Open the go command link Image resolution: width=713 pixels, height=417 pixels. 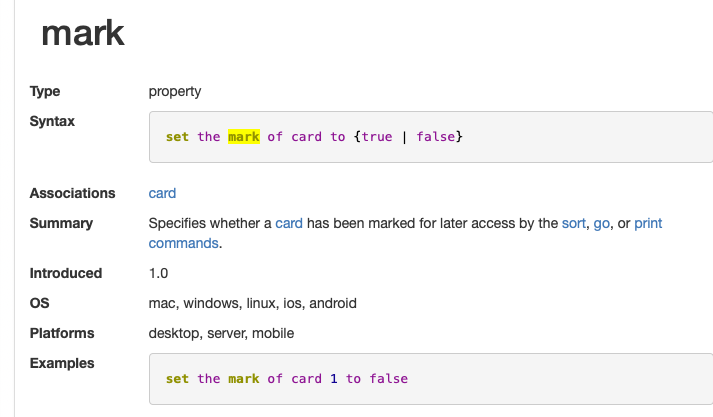[x=602, y=223]
